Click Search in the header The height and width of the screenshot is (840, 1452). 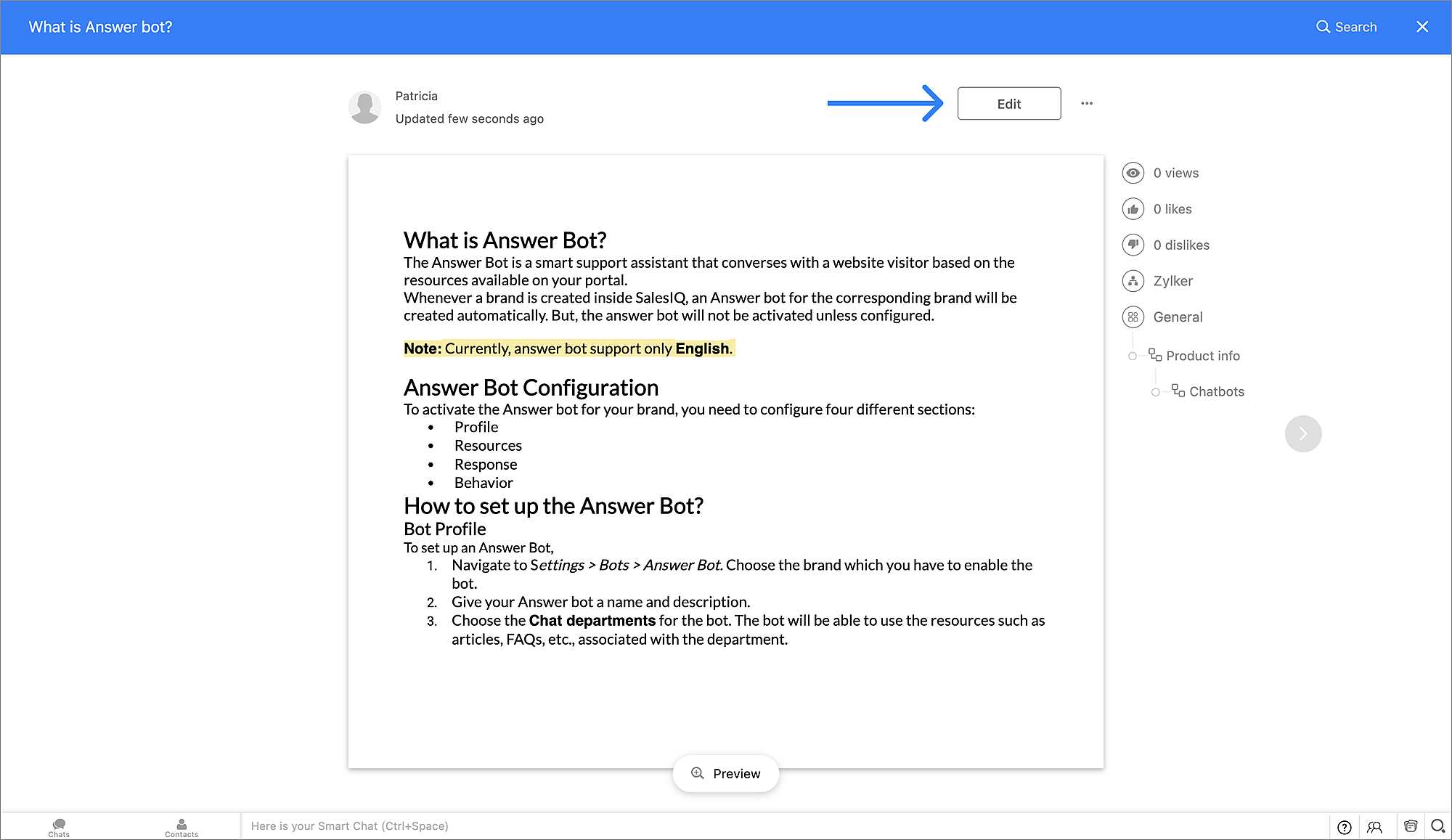pyautogui.click(x=1346, y=27)
